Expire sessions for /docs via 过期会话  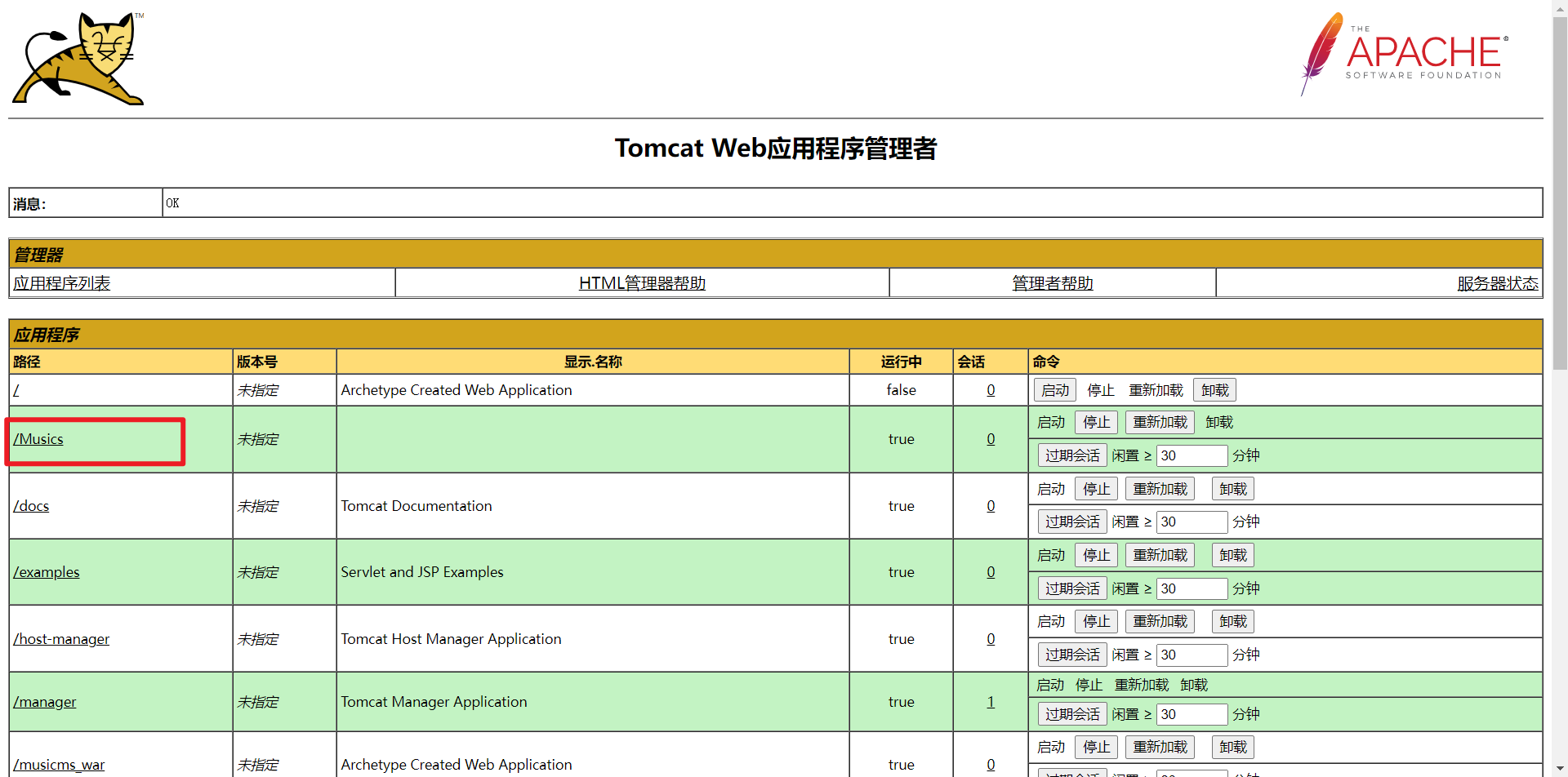pos(1072,522)
